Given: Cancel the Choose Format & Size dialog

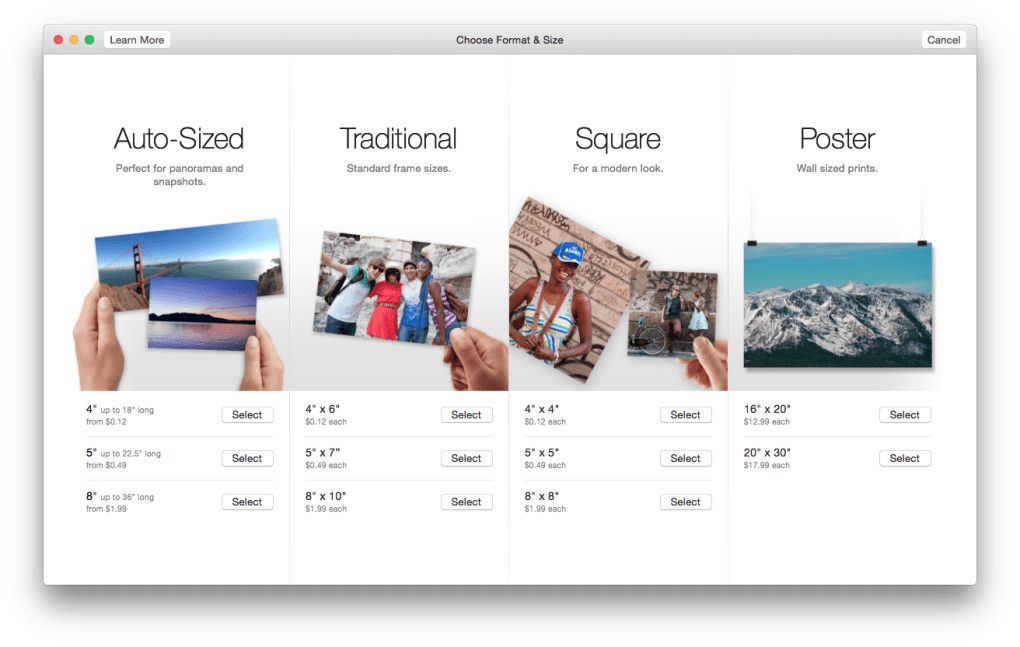Looking at the screenshot, I should [x=943, y=40].
